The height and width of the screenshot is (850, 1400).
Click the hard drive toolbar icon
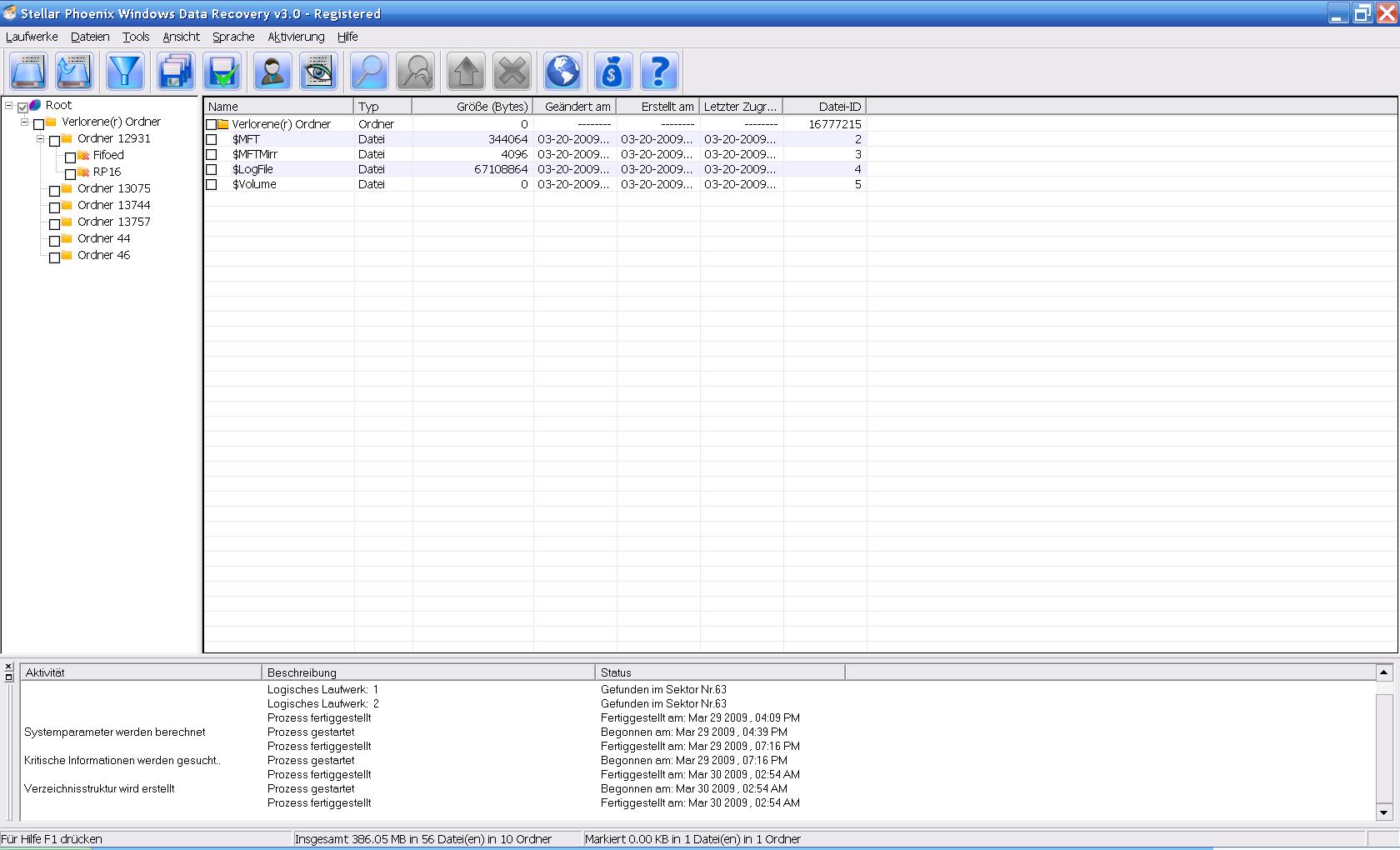click(x=27, y=72)
